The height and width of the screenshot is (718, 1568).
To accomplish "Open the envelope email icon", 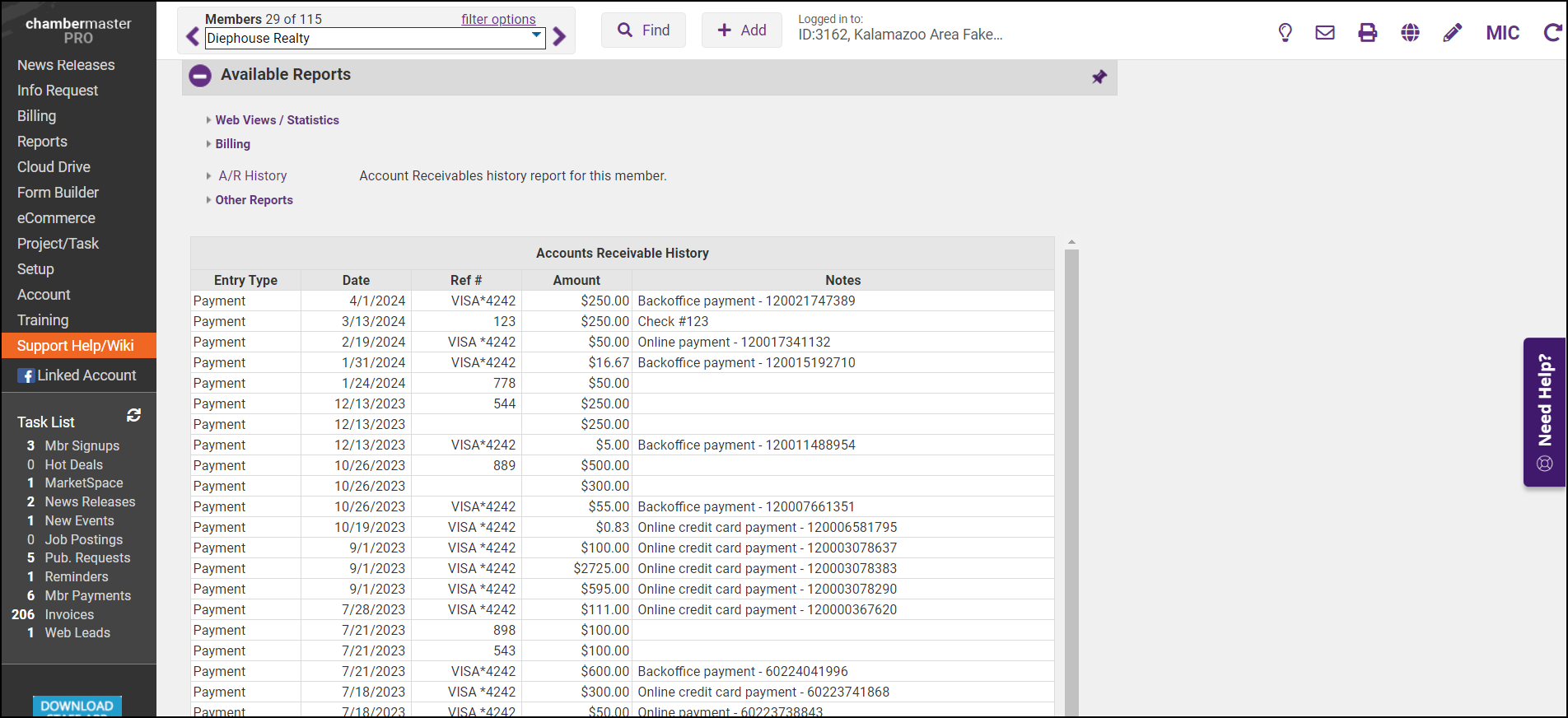I will pyautogui.click(x=1325, y=33).
